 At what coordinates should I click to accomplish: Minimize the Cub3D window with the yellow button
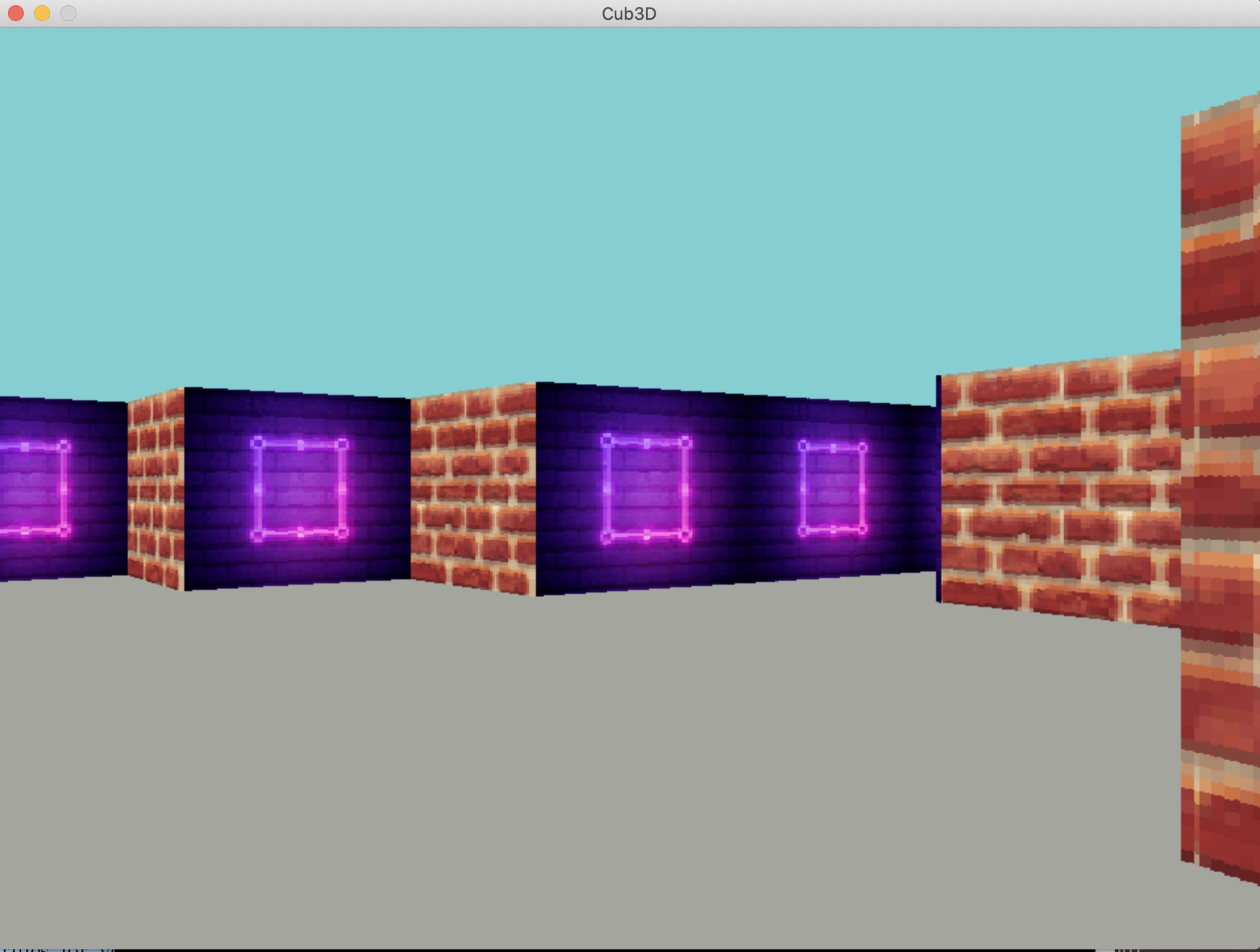42,13
